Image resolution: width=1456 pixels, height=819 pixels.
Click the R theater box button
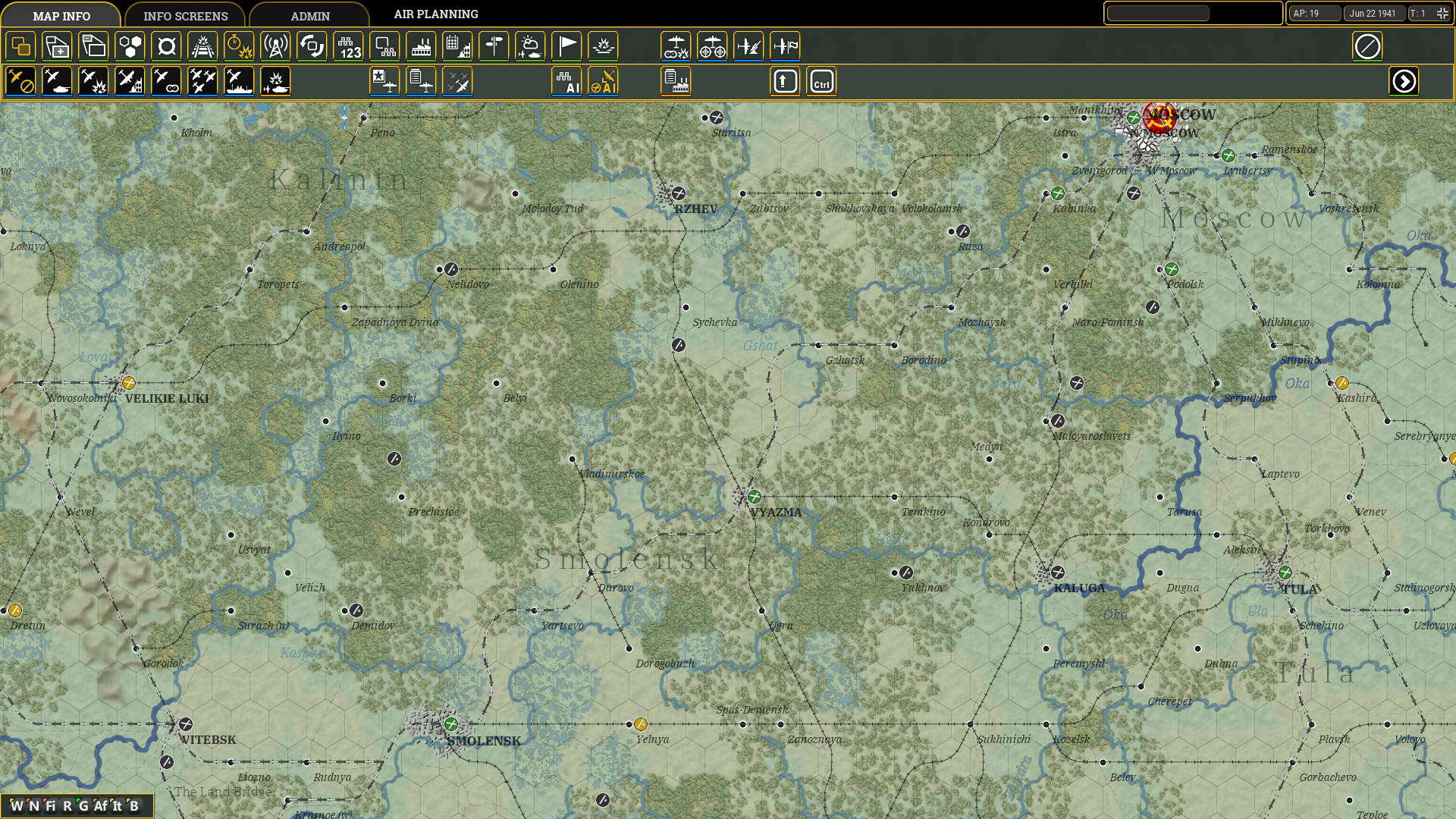(67, 805)
